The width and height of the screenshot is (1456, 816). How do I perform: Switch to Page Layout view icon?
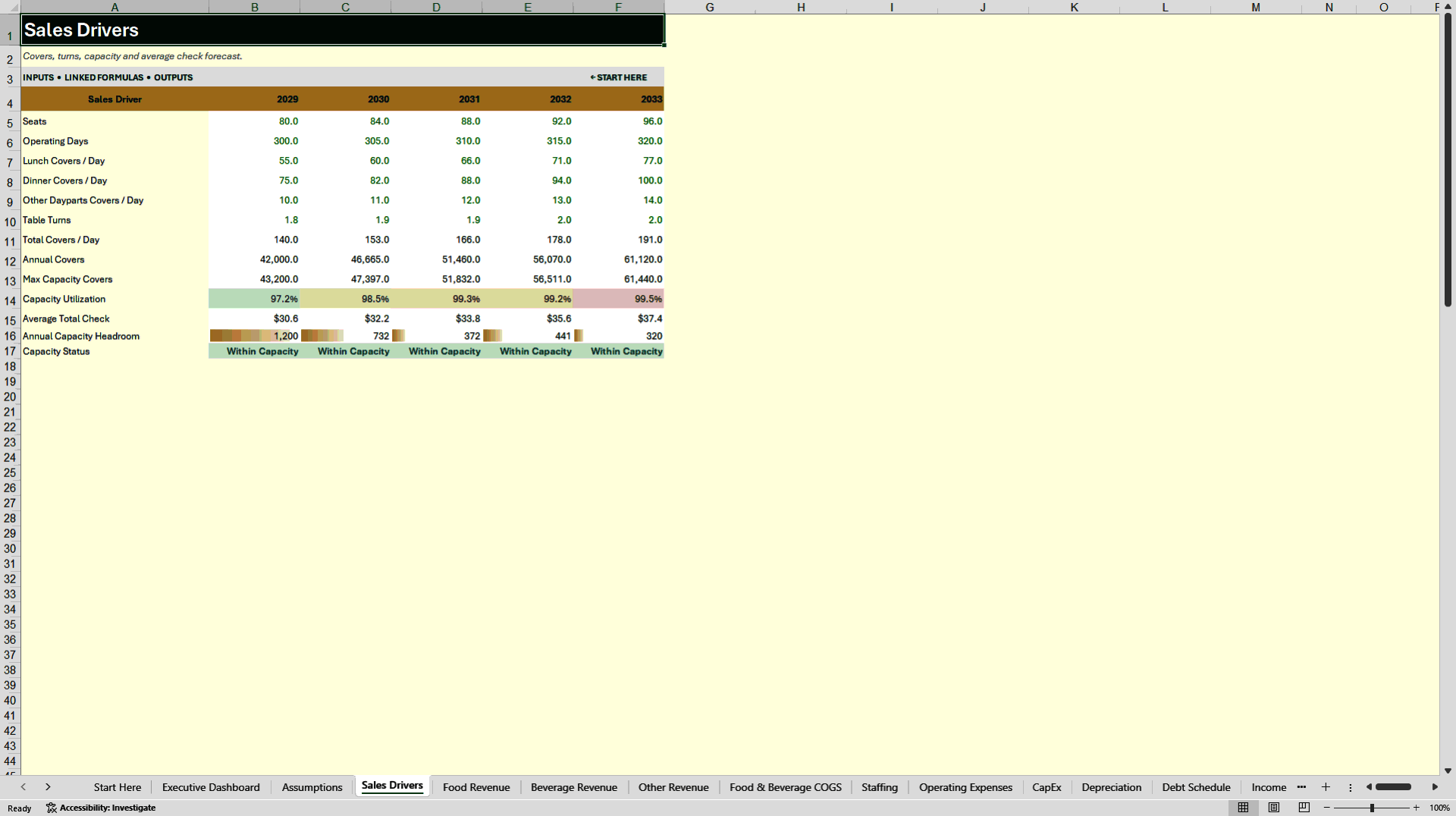1274,808
